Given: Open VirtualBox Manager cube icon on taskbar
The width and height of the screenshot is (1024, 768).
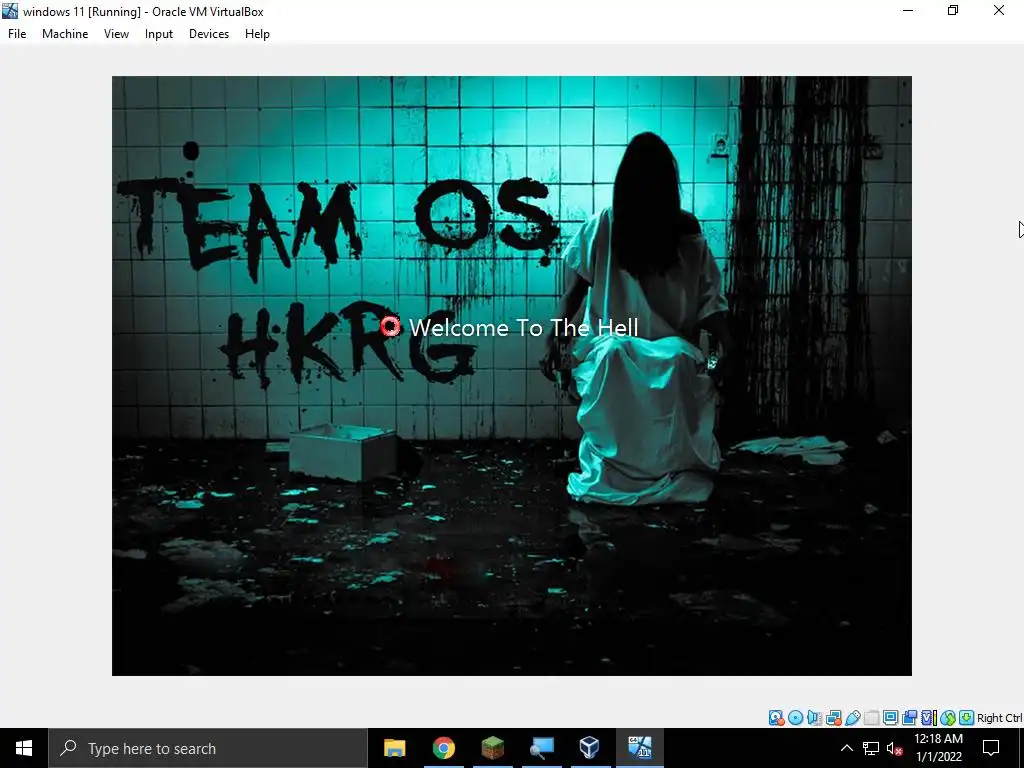Looking at the screenshot, I should pos(590,748).
